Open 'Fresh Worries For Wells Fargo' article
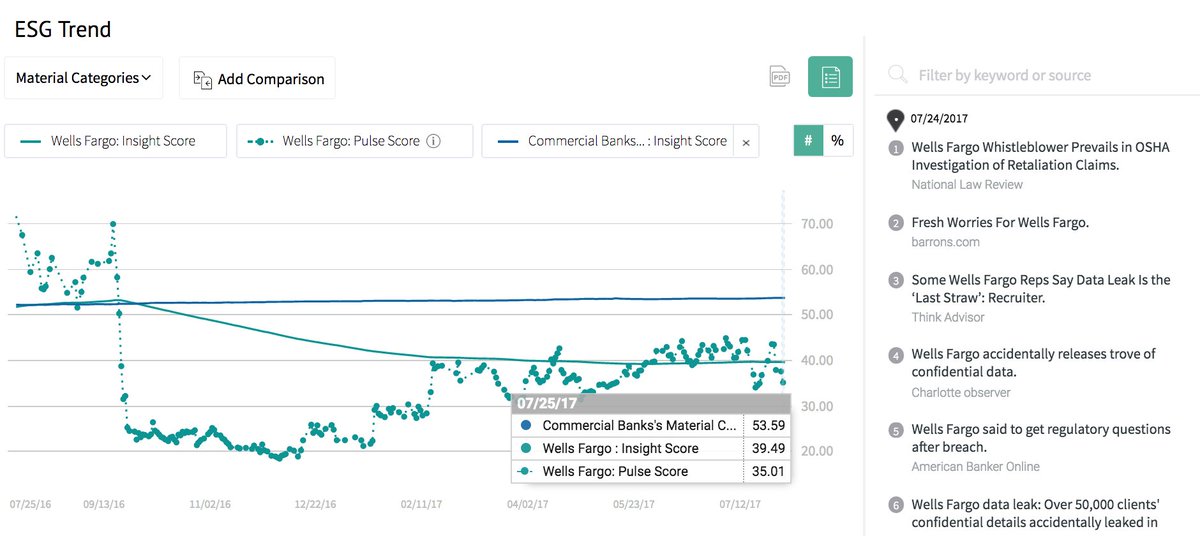This screenshot has height=536, width=1200. (1000, 222)
